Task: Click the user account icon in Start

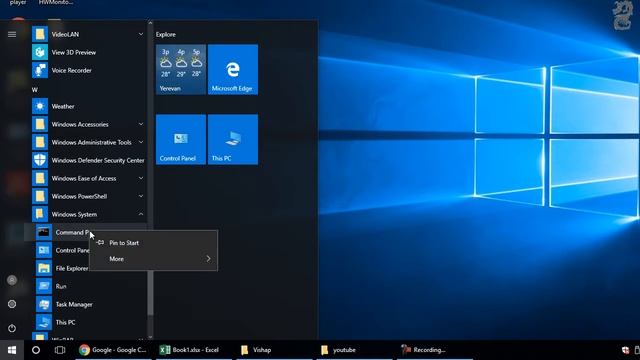Action: (x=12, y=280)
